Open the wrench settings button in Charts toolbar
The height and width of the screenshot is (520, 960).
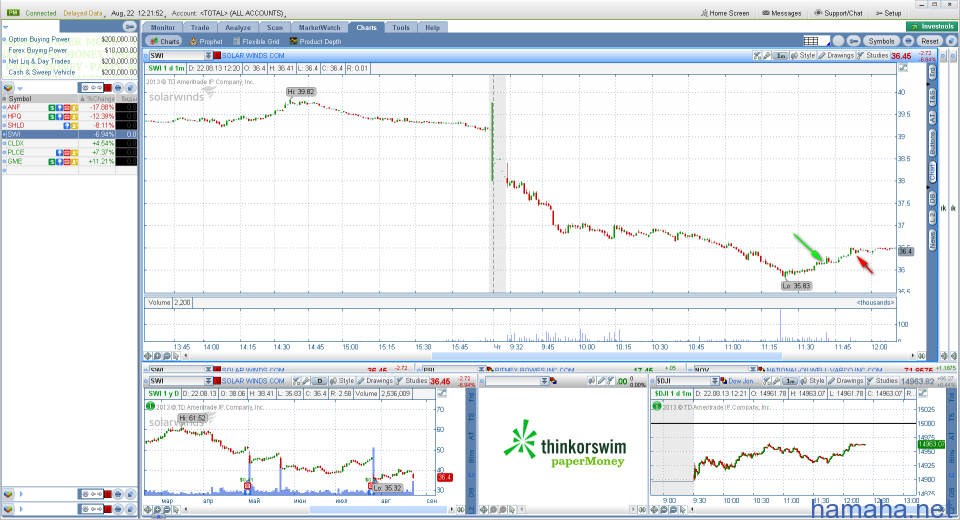coord(854,40)
